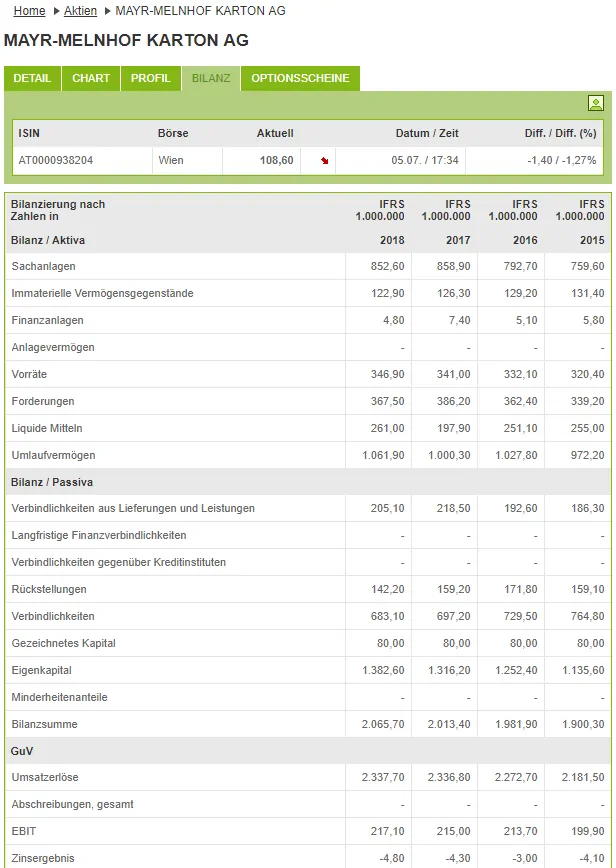Viewport: 616px width, 868px height.
Task: Click the Gezeichnetes Kapital row label
Action: [64, 643]
